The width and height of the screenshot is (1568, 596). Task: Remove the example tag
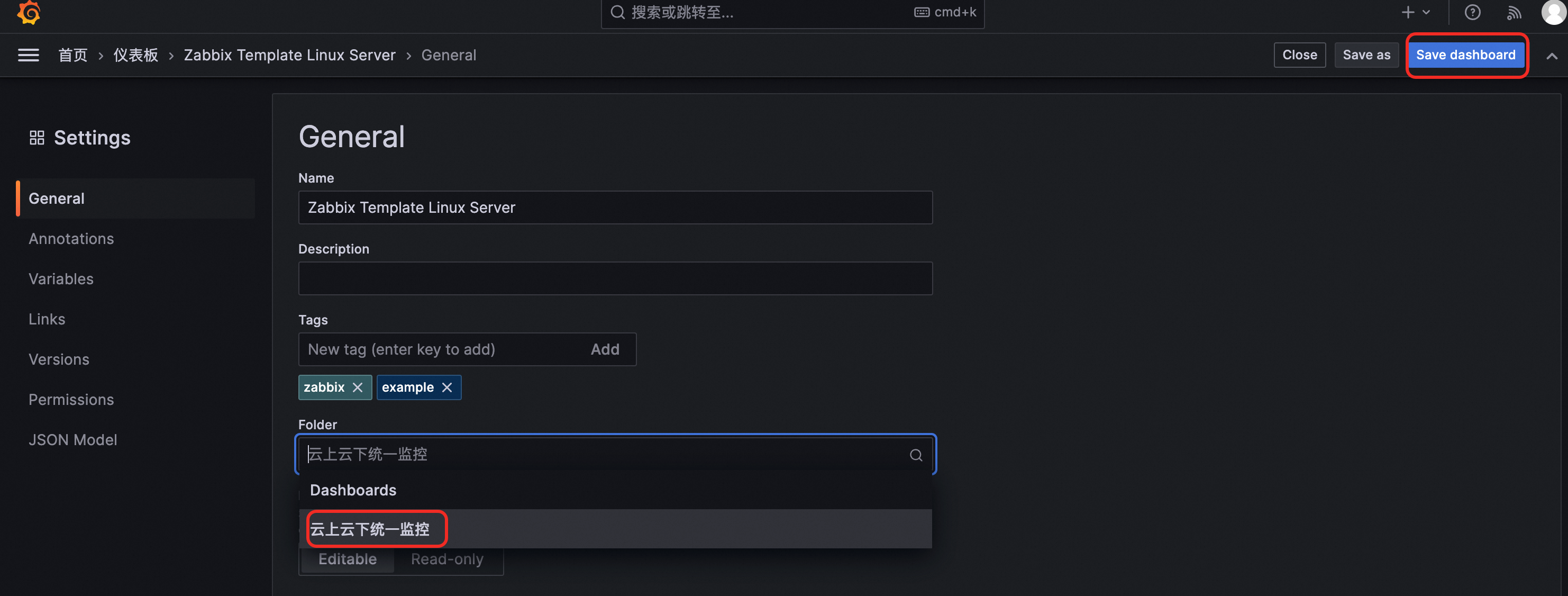click(447, 388)
